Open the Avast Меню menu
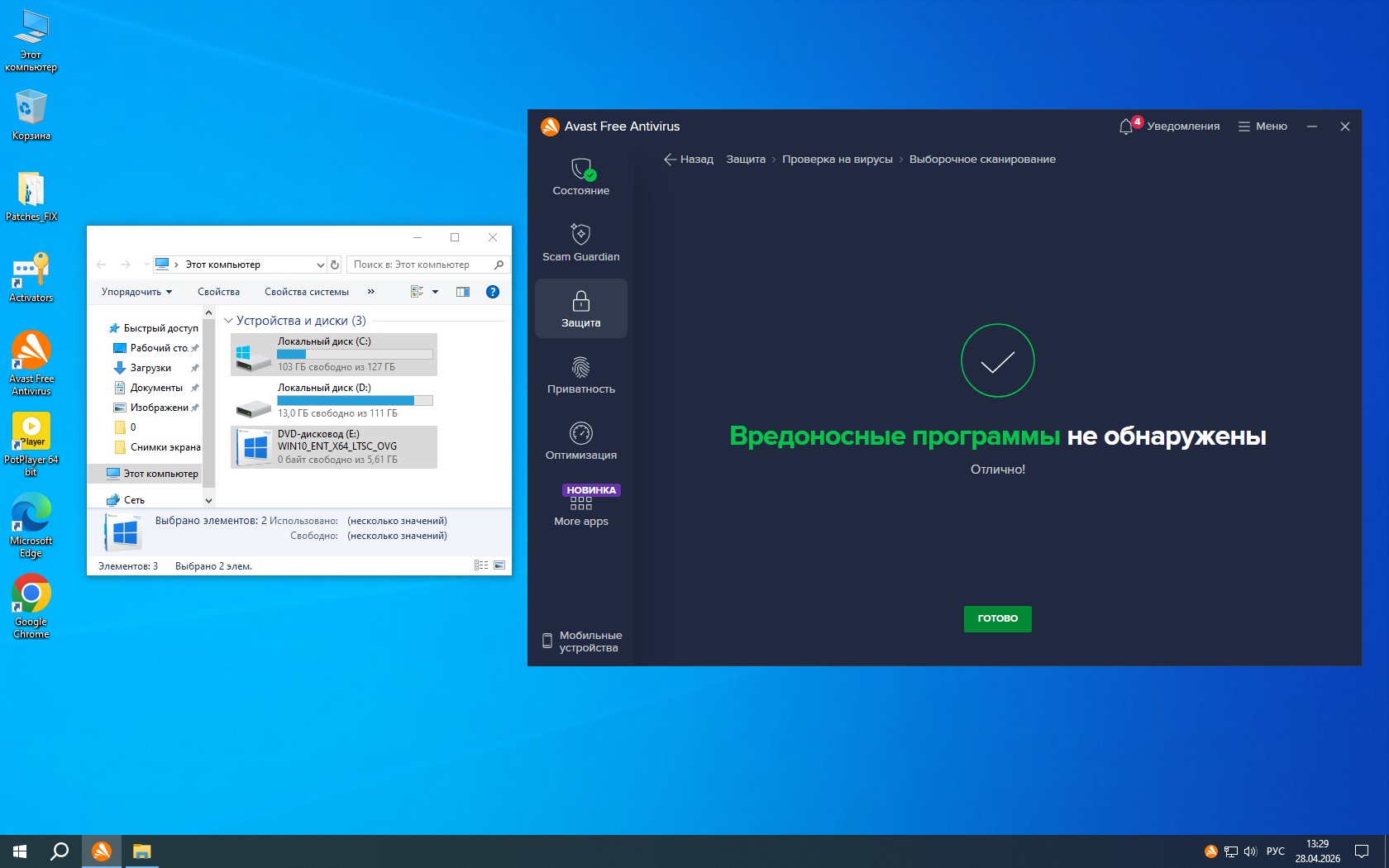The width and height of the screenshot is (1389, 868). [x=1263, y=126]
